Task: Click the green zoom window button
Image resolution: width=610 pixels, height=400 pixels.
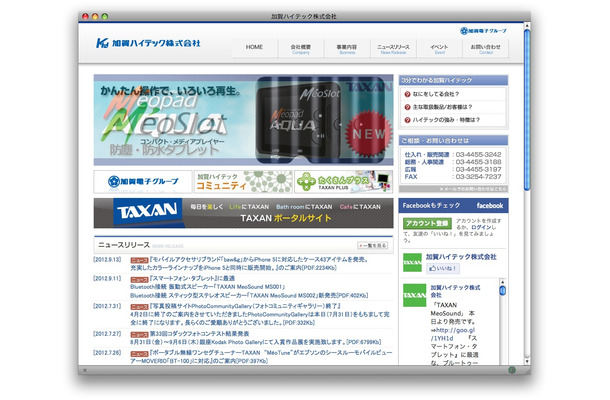Action: pyautogui.click(x=105, y=16)
